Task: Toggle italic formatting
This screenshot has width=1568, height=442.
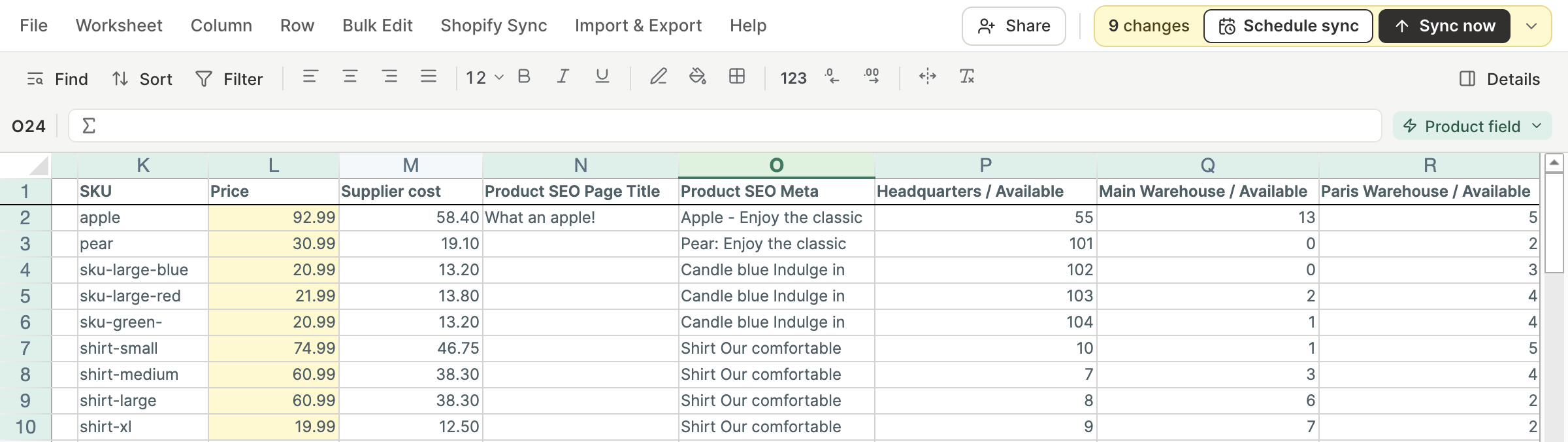Action: (563, 77)
